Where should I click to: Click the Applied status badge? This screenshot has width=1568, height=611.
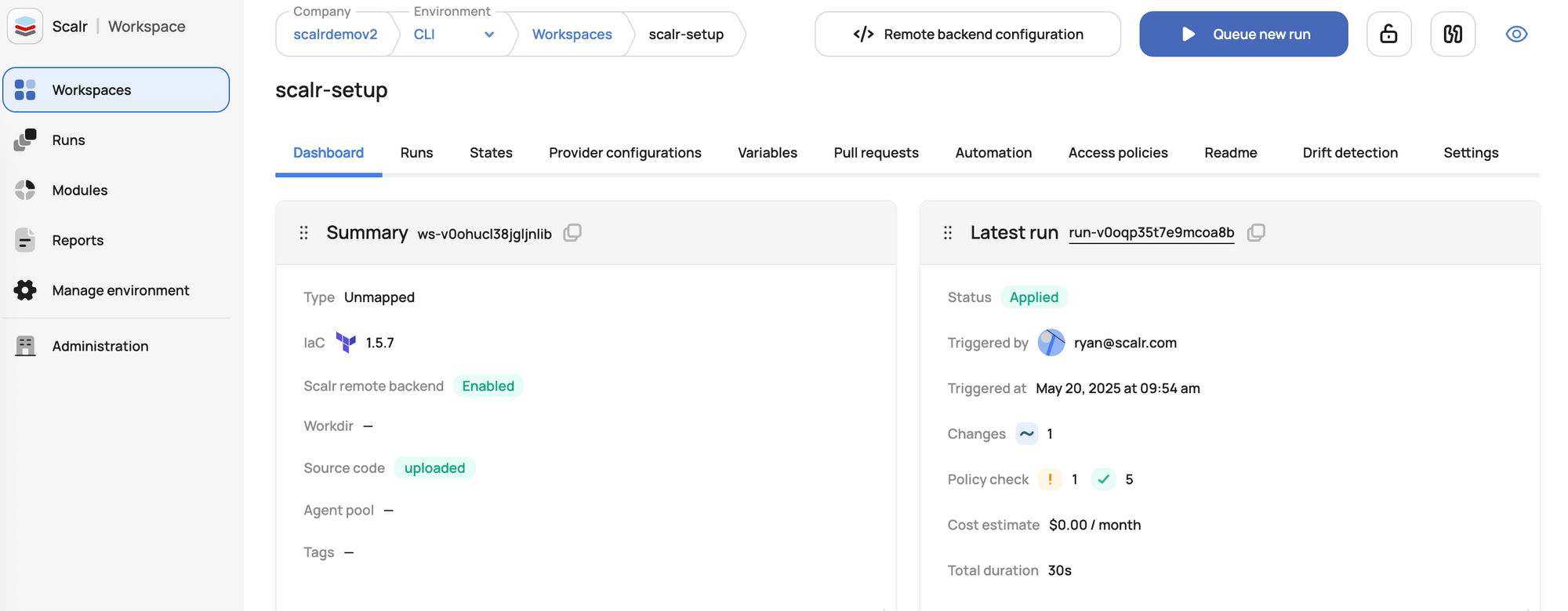click(x=1034, y=297)
